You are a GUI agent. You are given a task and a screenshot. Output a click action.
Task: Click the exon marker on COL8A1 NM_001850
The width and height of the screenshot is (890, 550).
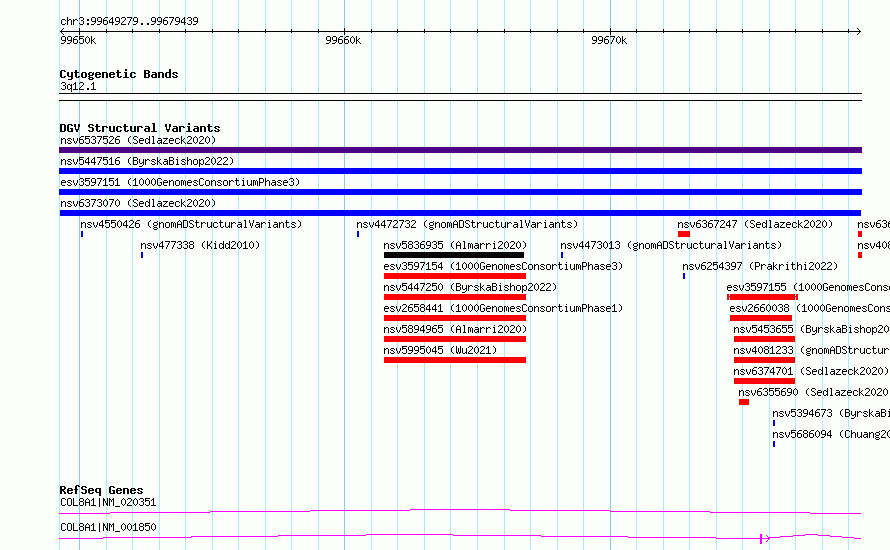[761, 539]
